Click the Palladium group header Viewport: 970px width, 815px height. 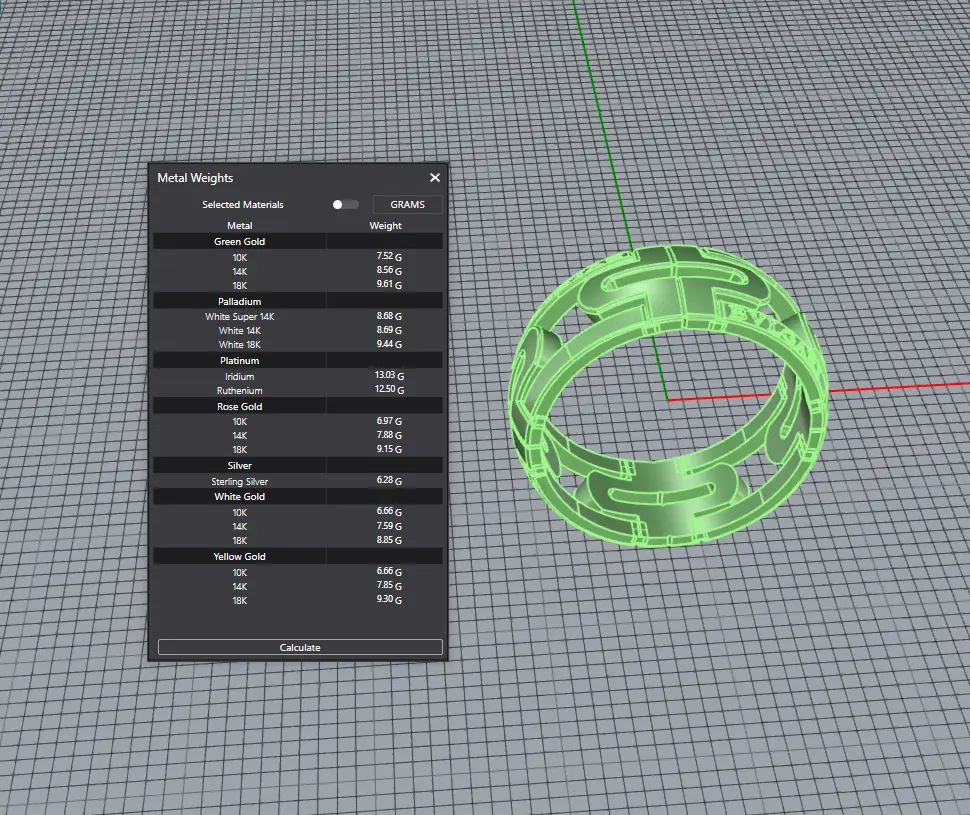(x=240, y=301)
